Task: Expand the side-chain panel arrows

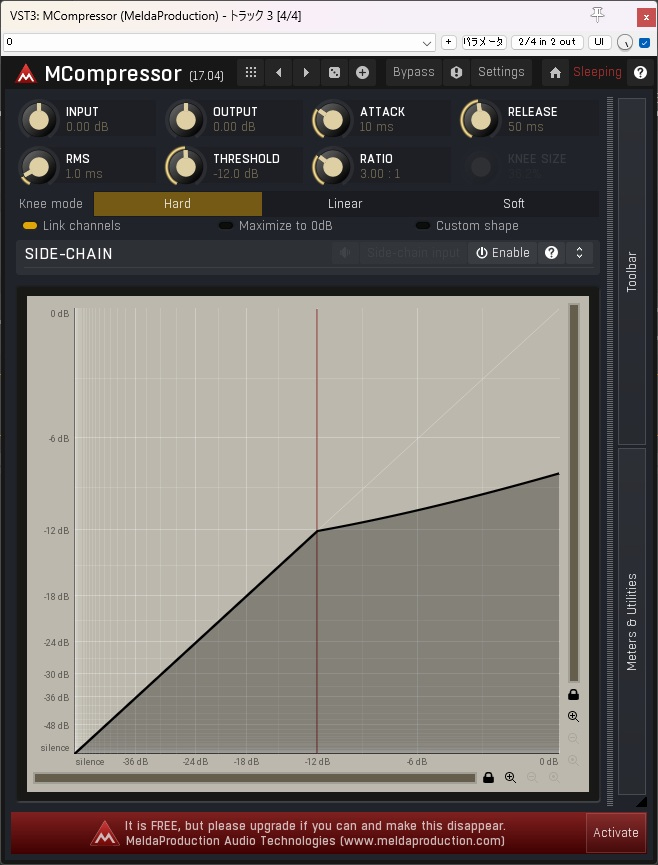Action: pyautogui.click(x=579, y=254)
